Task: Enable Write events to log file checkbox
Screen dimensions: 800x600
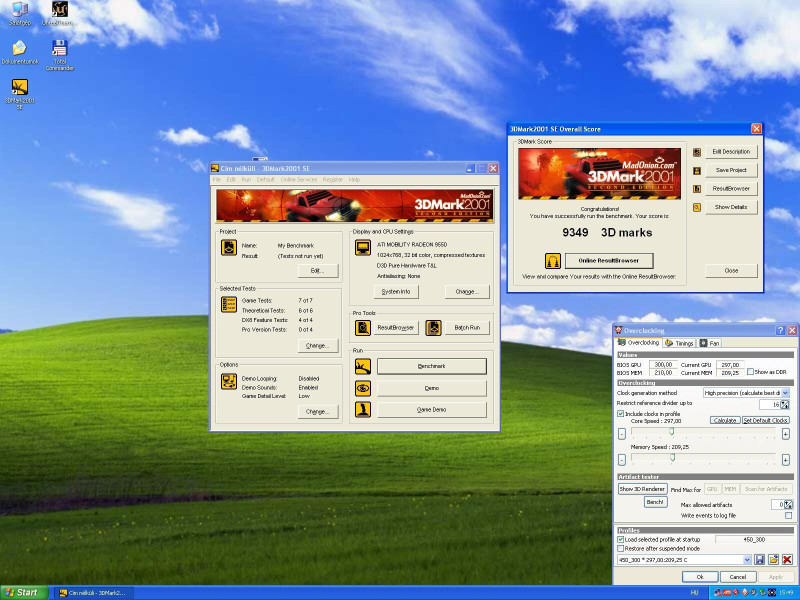Action: [788, 516]
